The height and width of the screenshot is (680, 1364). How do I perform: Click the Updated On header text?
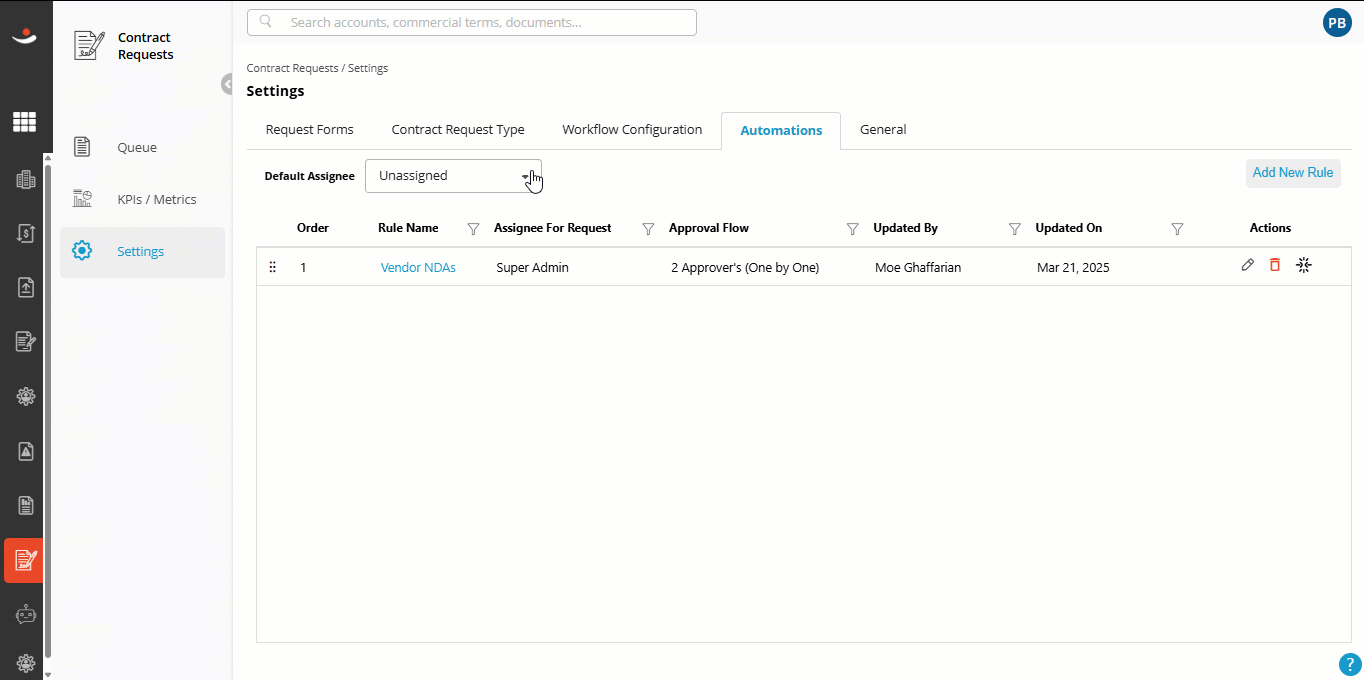(x=1069, y=228)
